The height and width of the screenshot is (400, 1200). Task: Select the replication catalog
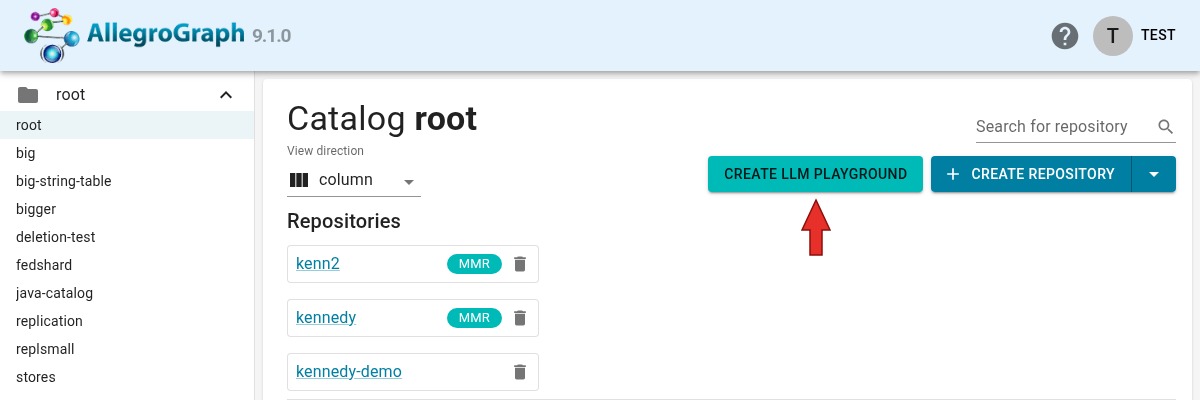pyautogui.click(x=127, y=321)
